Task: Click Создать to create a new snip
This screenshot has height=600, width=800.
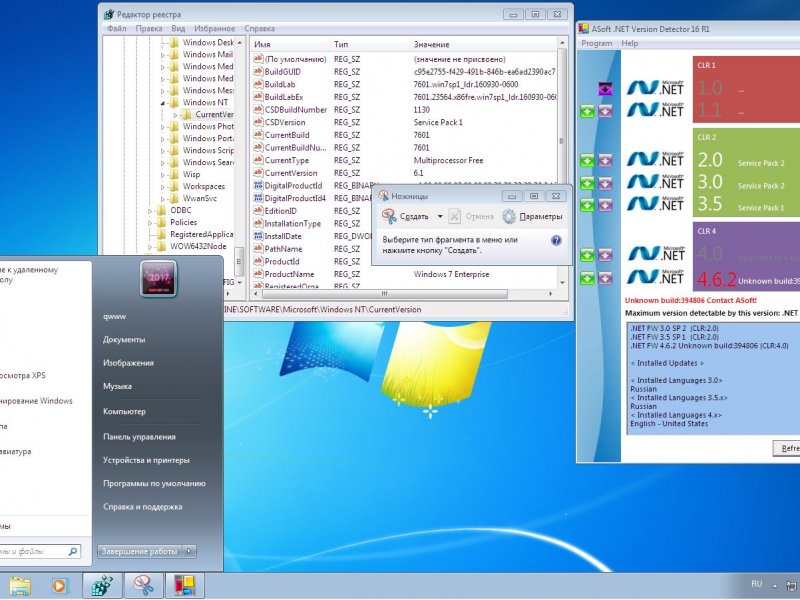Action: 407,216
